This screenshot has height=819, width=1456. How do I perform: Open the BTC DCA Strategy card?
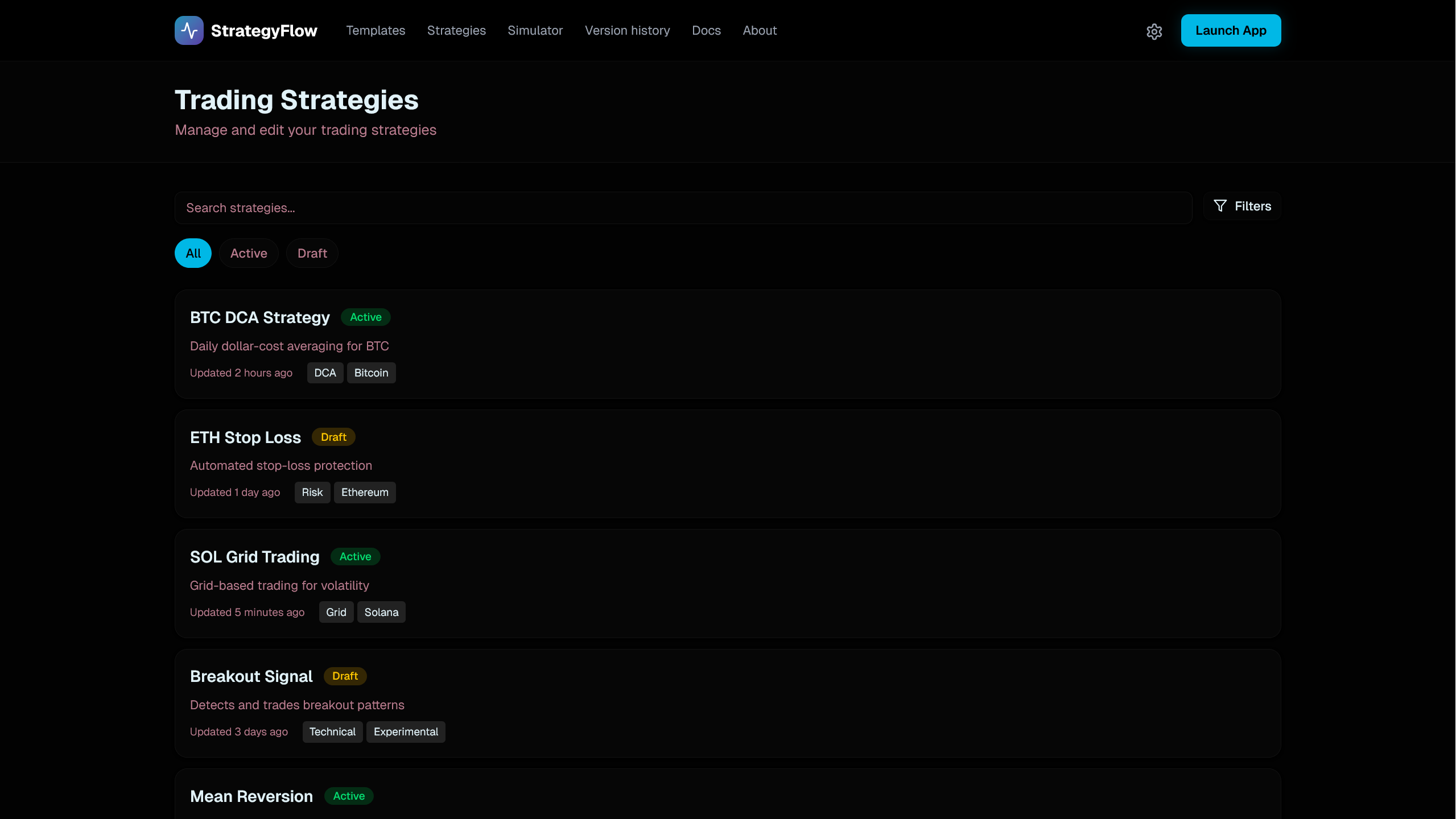click(x=260, y=317)
